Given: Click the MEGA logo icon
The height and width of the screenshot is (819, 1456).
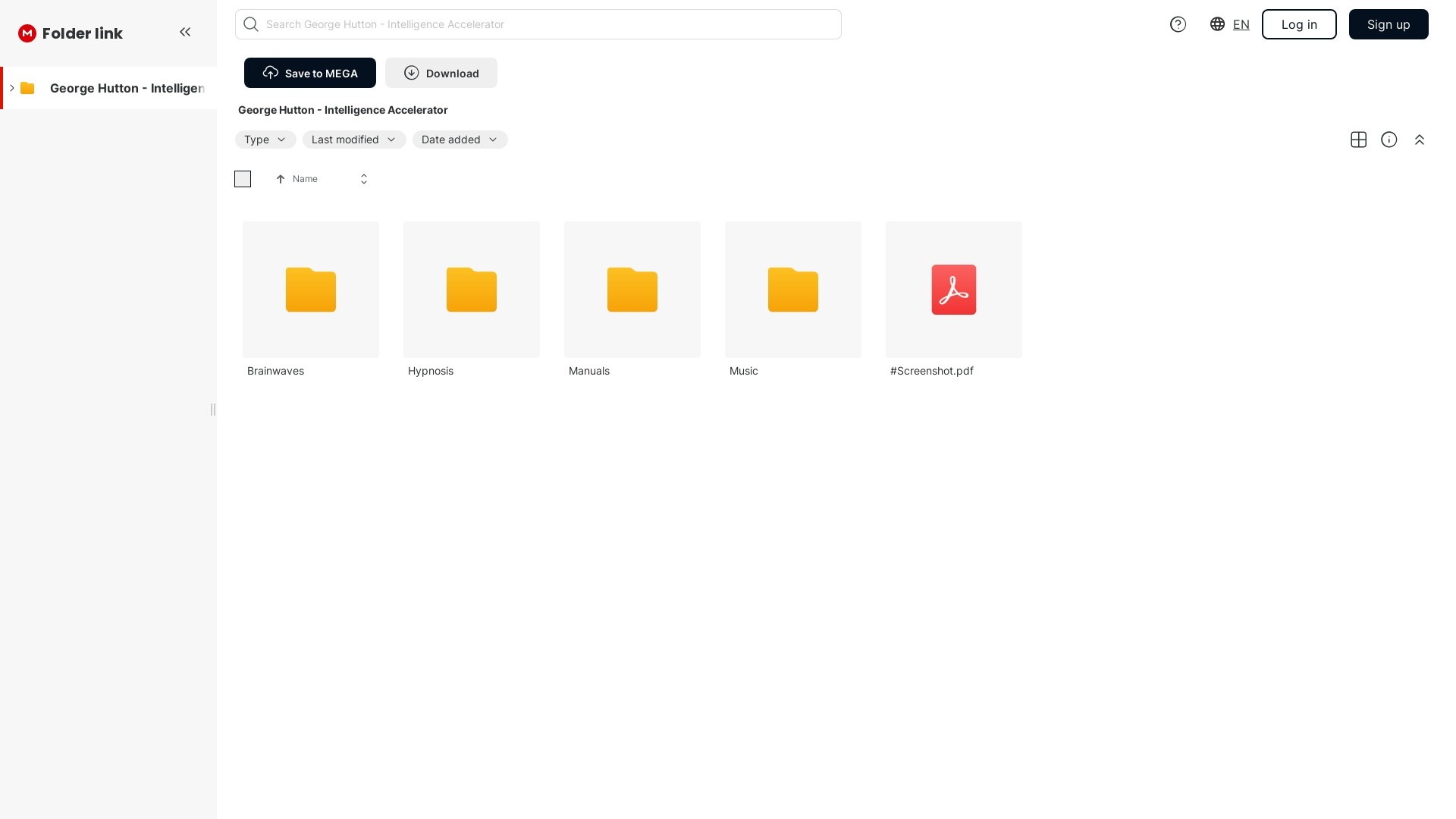Looking at the screenshot, I should [x=27, y=33].
